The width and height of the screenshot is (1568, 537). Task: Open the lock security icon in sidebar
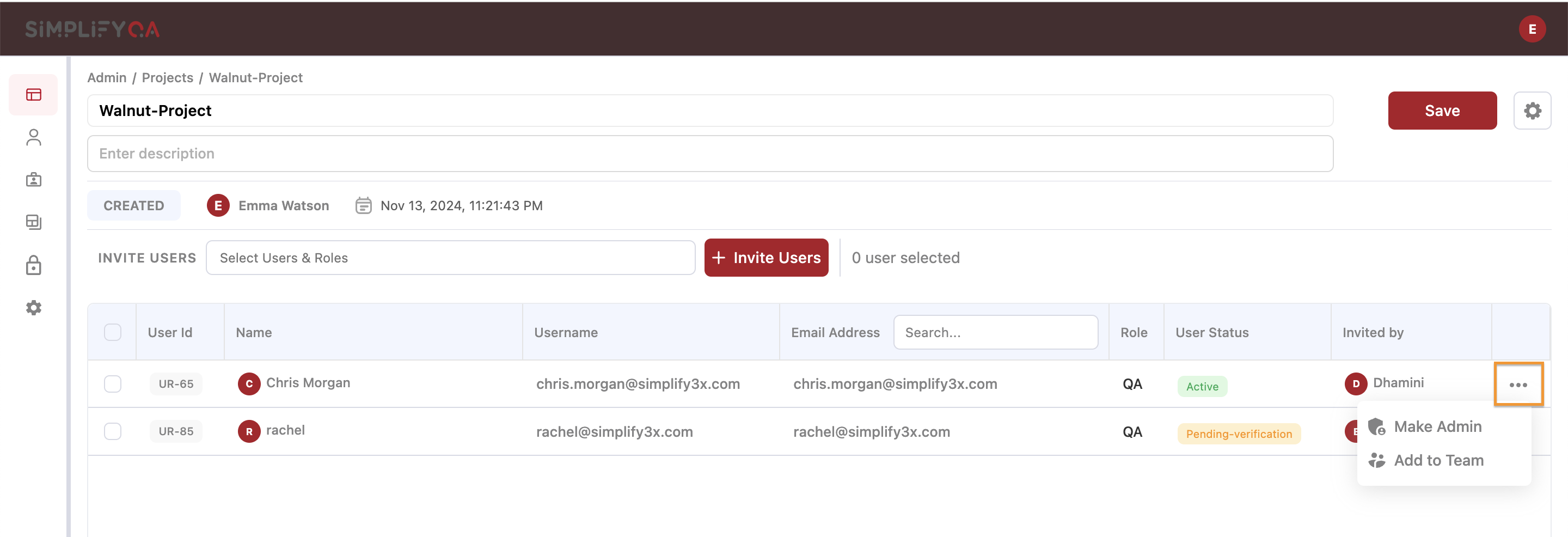point(33,265)
